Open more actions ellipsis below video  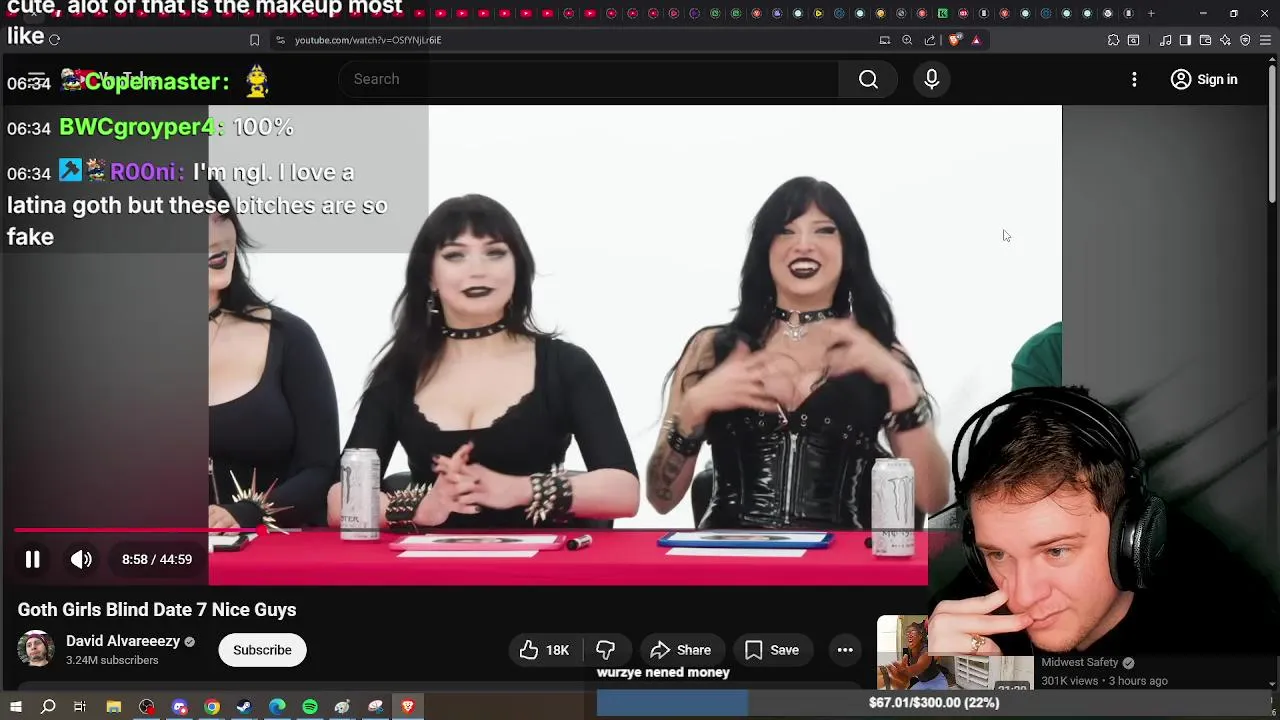845,650
